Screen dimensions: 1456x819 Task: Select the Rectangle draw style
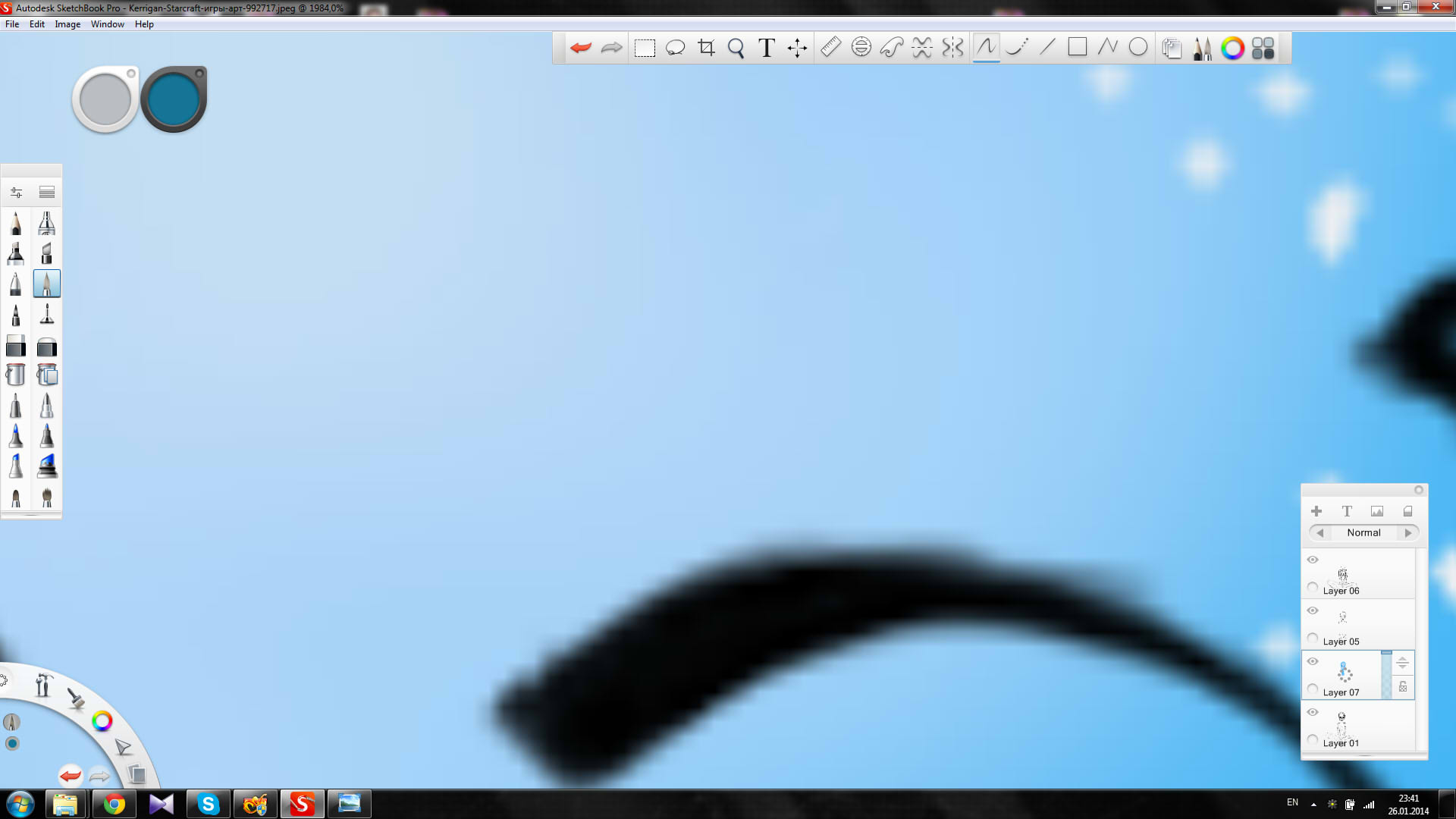[x=1078, y=47]
